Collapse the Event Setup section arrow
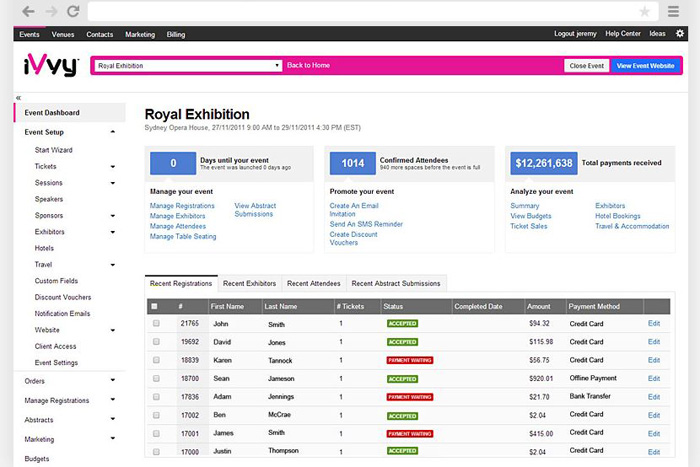Image resolution: width=700 pixels, height=467 pixels. tap(113, 132)
